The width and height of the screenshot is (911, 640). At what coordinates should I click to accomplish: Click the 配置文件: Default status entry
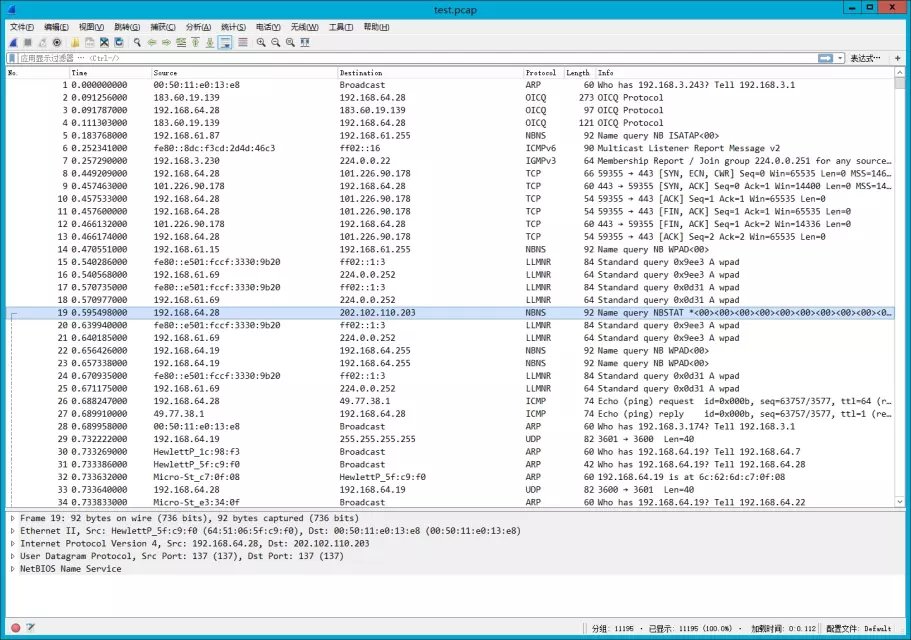[858, 628]
